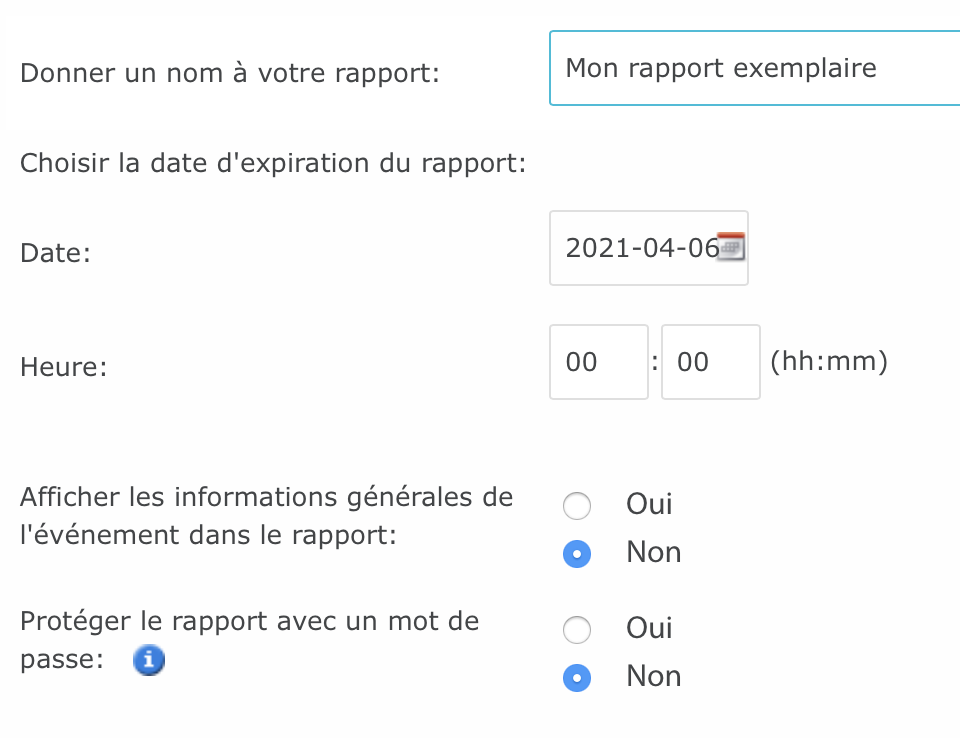The height and width of the screenshot is (738, 960).
Task: Click the '(hh:mm)' format hint
Action: [829, 361]
